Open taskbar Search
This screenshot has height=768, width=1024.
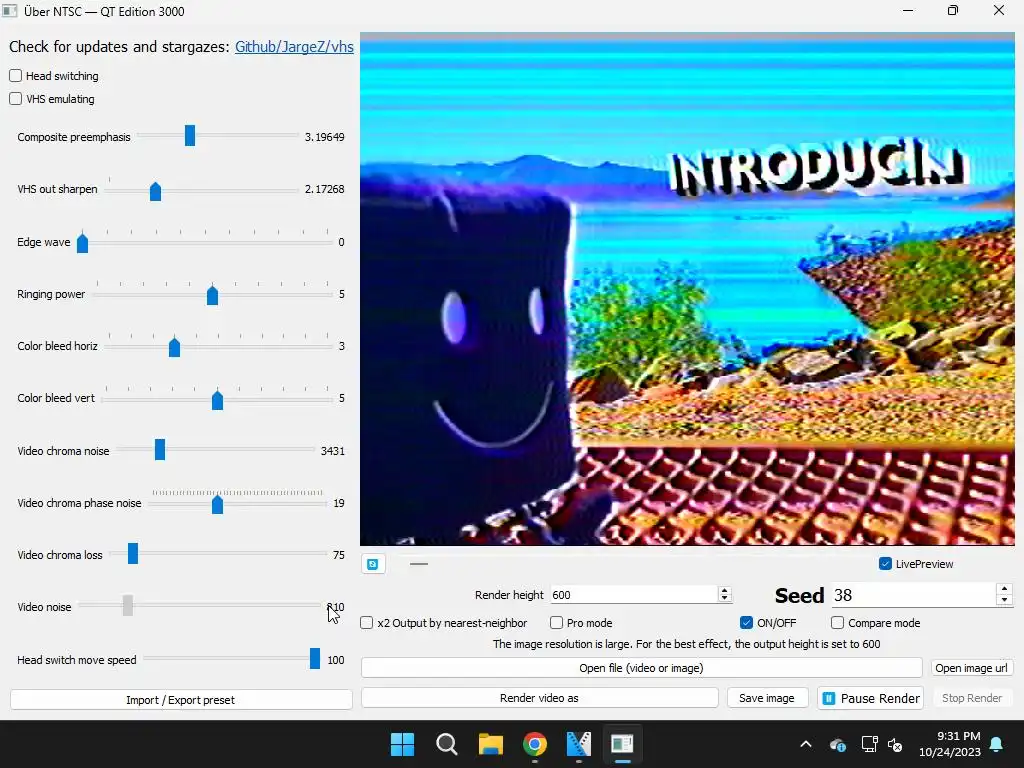[x=447, y=744]
